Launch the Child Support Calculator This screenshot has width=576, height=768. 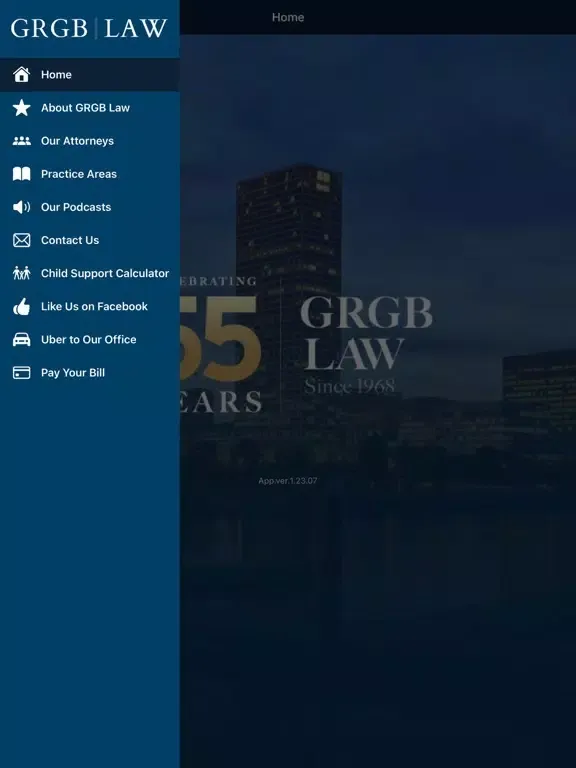90,273
